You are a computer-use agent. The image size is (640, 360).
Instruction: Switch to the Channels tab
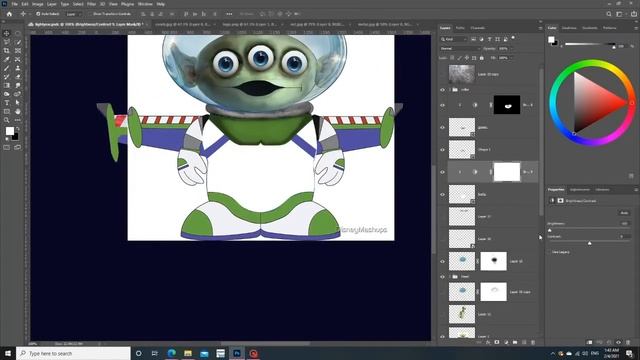[478, 28]
